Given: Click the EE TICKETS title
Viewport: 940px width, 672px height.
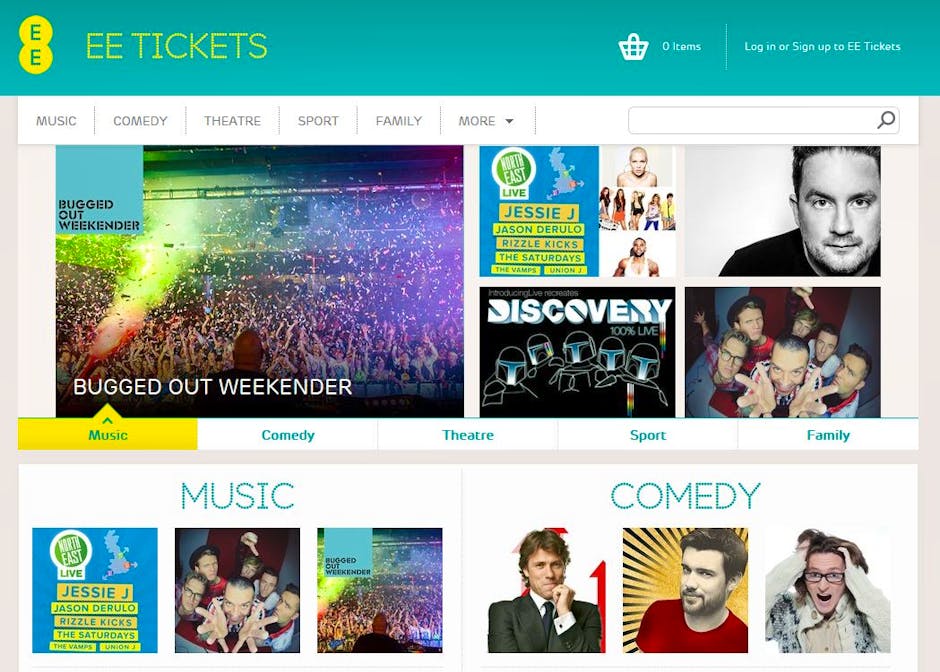Looking at the screenshot, I should point(176,46).
